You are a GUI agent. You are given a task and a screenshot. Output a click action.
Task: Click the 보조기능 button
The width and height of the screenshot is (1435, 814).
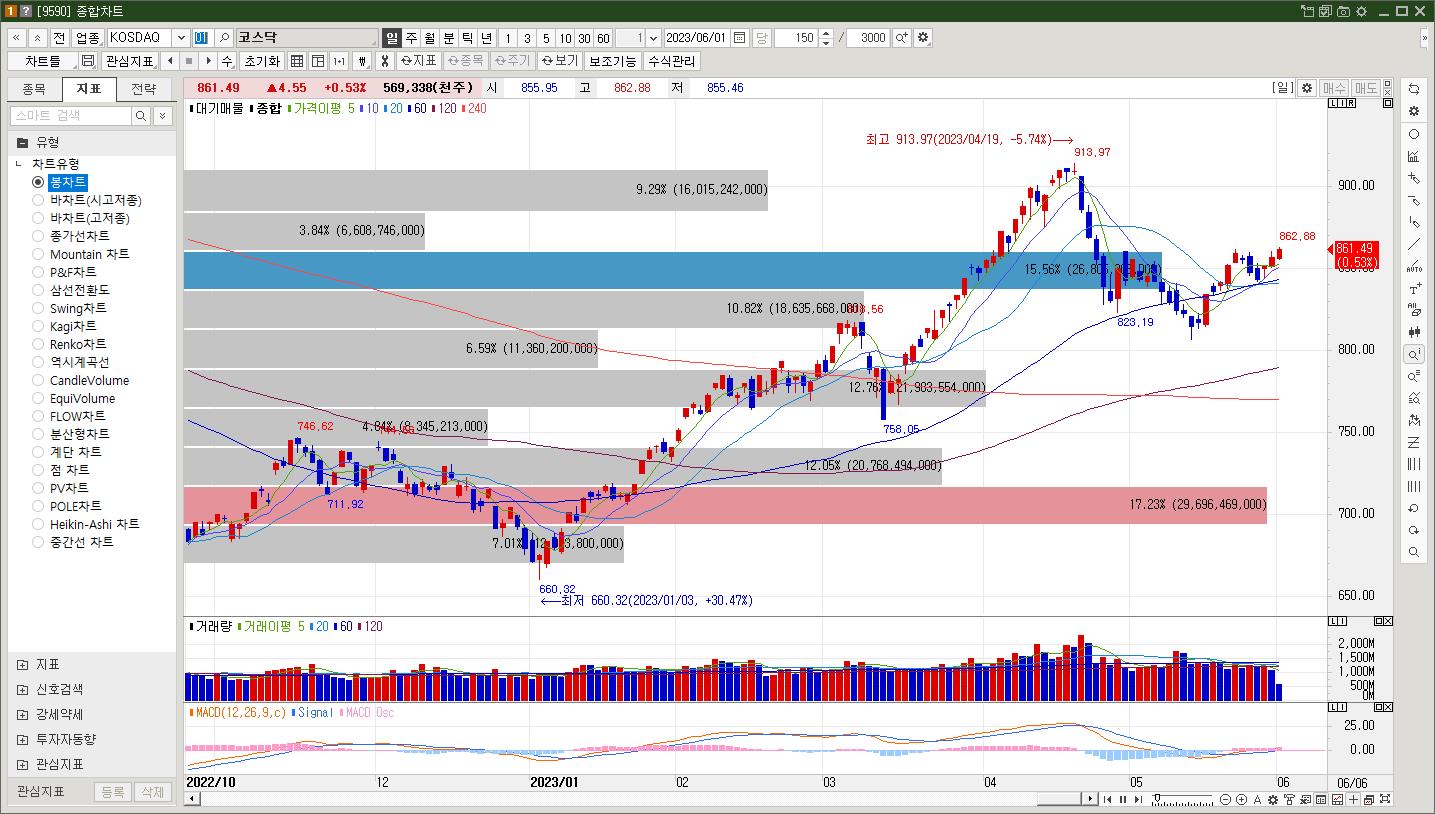612,61
